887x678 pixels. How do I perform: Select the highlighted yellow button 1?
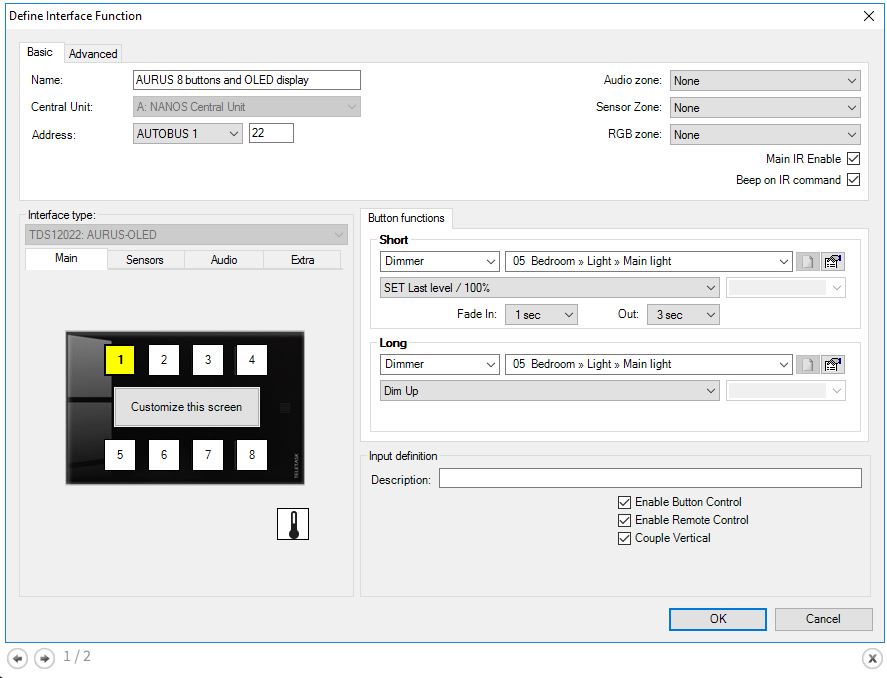120,359
